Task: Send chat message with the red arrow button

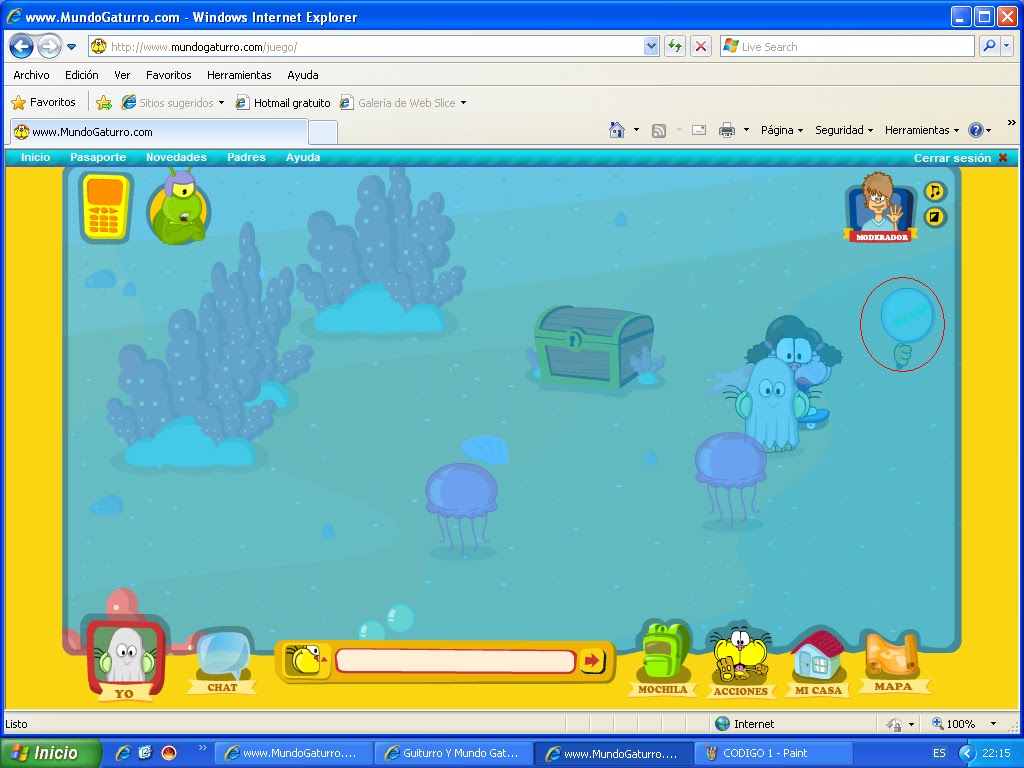Action: point(593,661)
